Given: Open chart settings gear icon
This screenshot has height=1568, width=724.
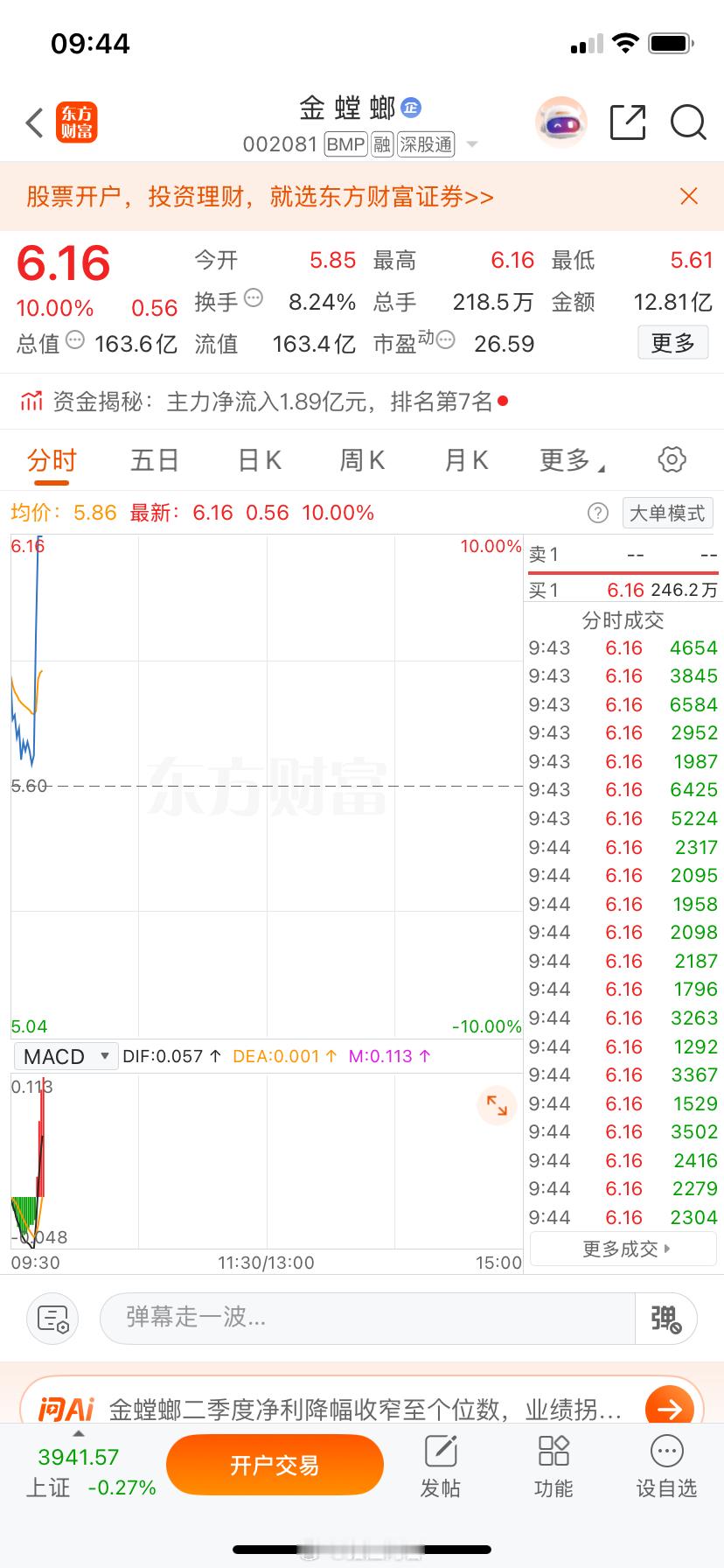Looking at the screenshot, I should pos(672,459).
